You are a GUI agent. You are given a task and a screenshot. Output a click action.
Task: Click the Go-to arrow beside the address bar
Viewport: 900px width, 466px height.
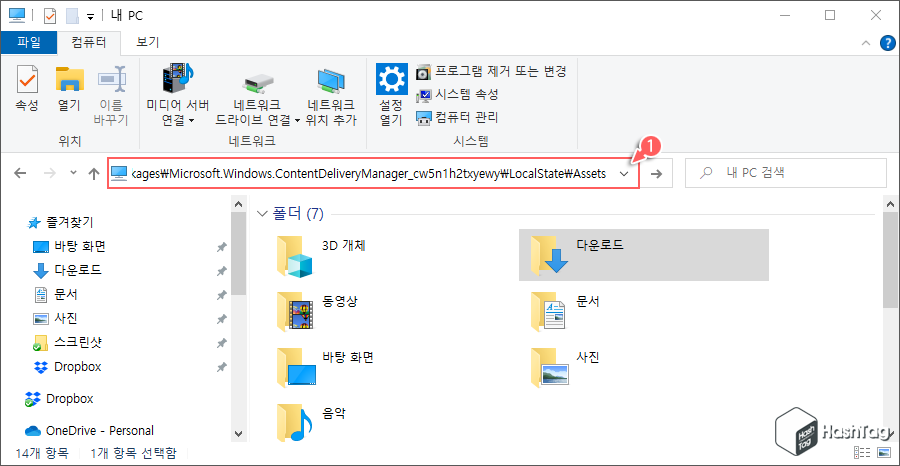pos(657,174)
